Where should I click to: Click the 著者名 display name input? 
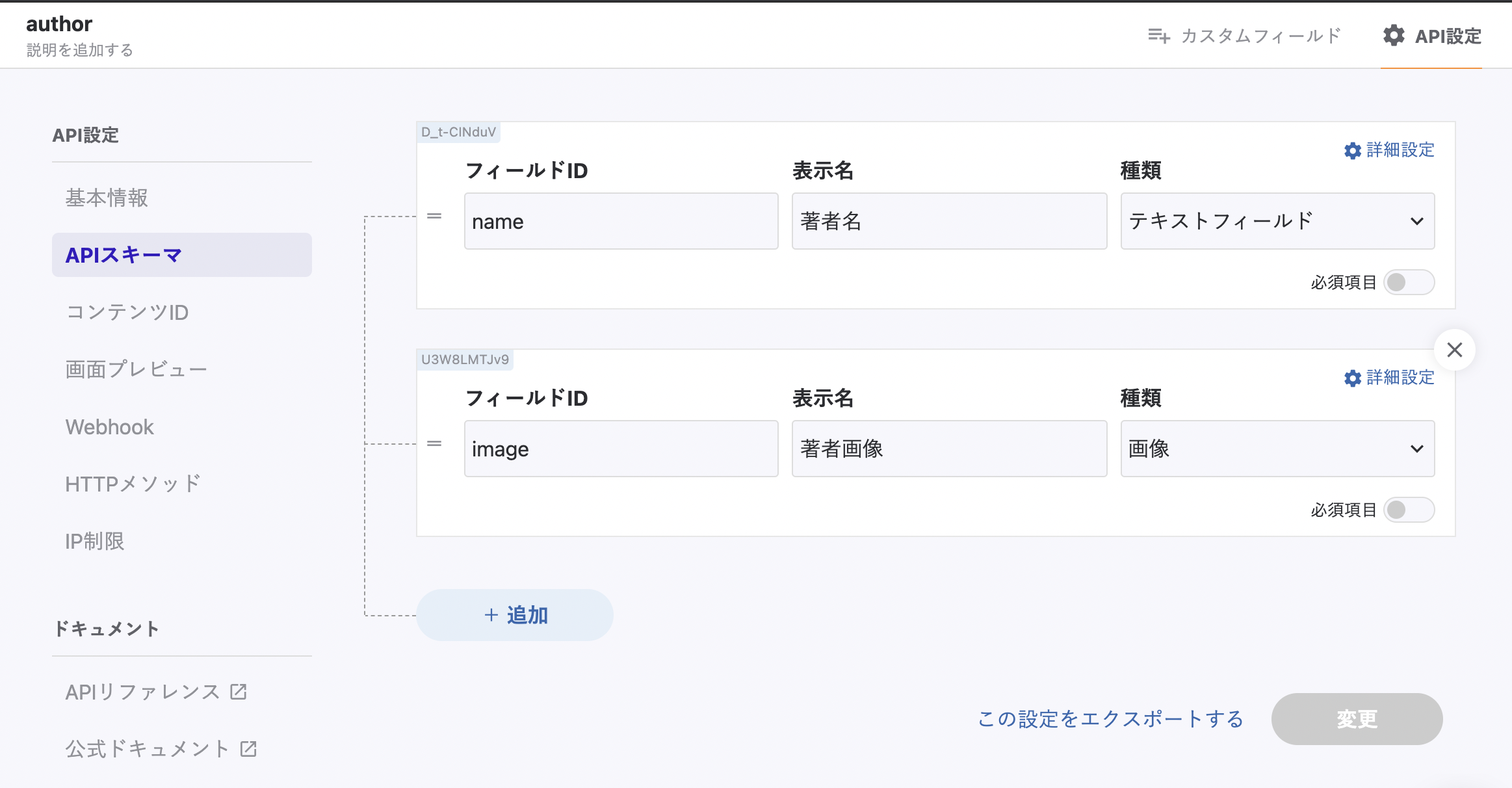coord(949,221)
